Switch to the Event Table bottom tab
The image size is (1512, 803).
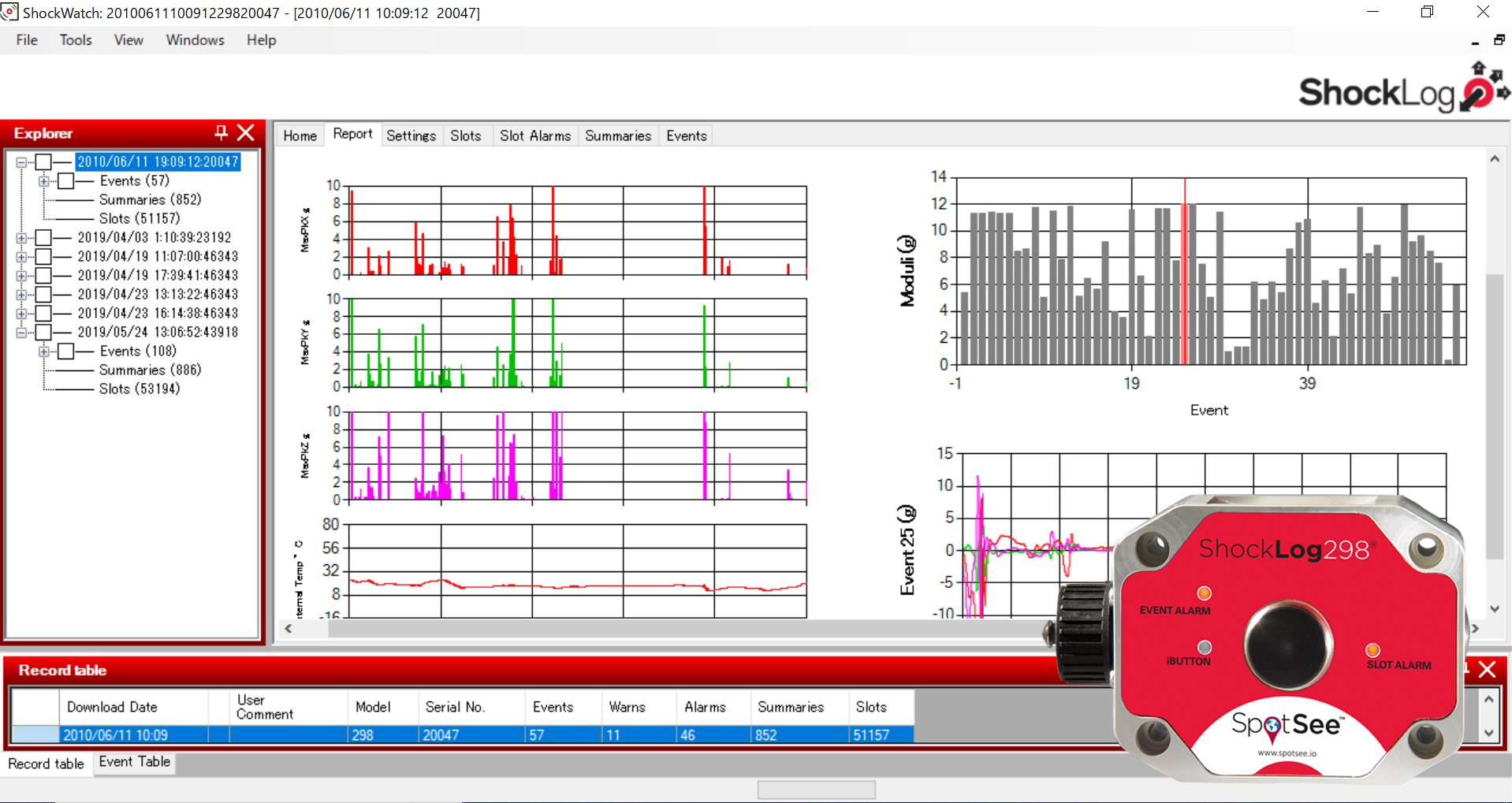[134, 762]
